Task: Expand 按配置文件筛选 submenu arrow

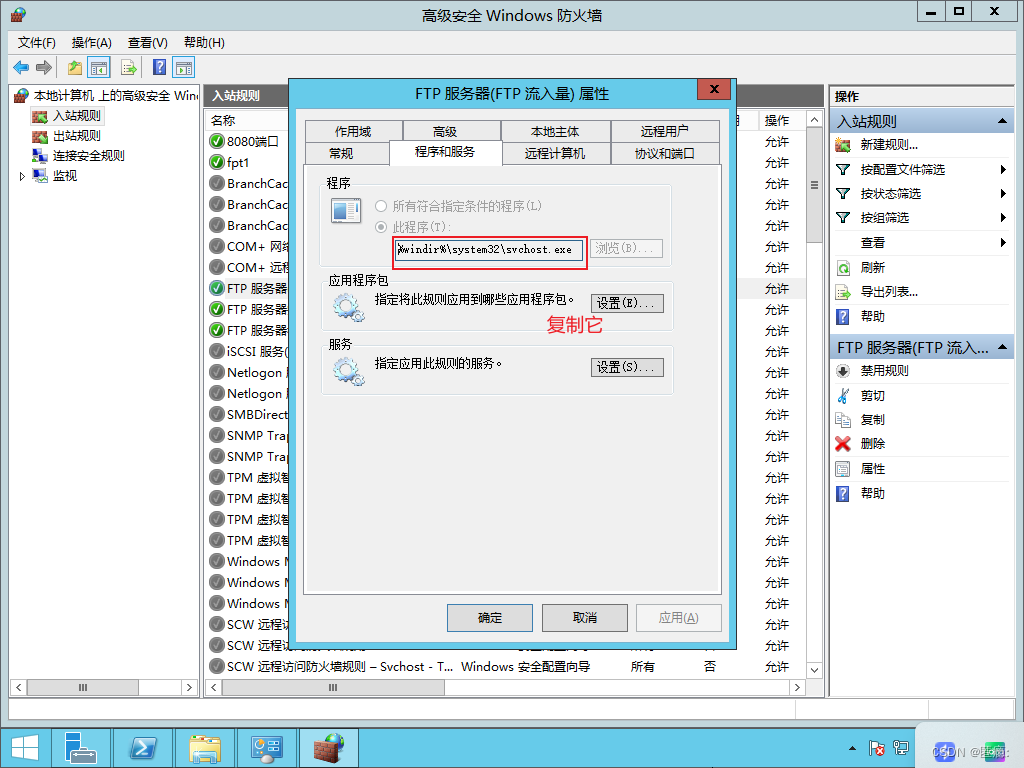Action: click(1002, 170)
